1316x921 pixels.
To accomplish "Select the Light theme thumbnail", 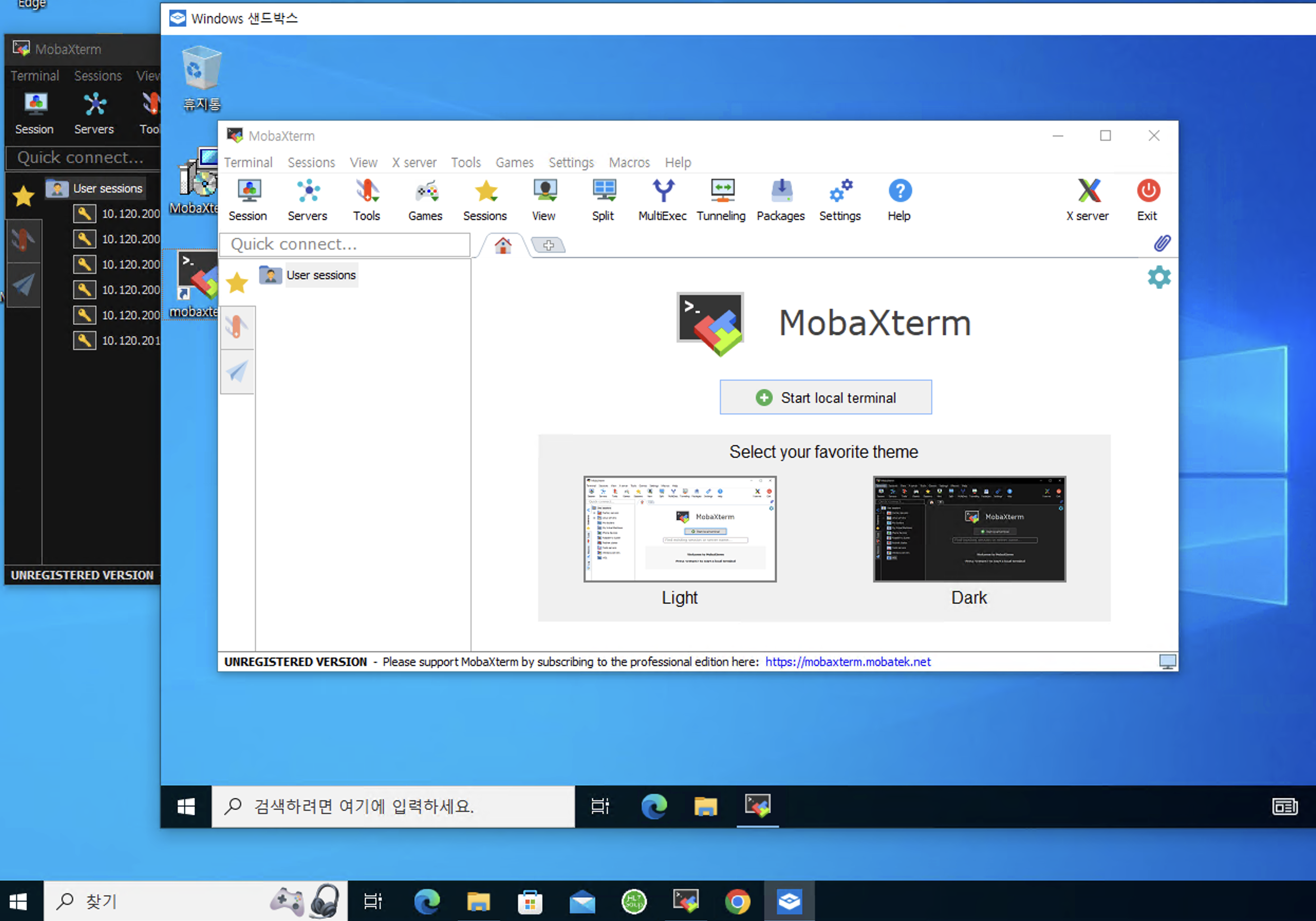I will coord(680,529).
